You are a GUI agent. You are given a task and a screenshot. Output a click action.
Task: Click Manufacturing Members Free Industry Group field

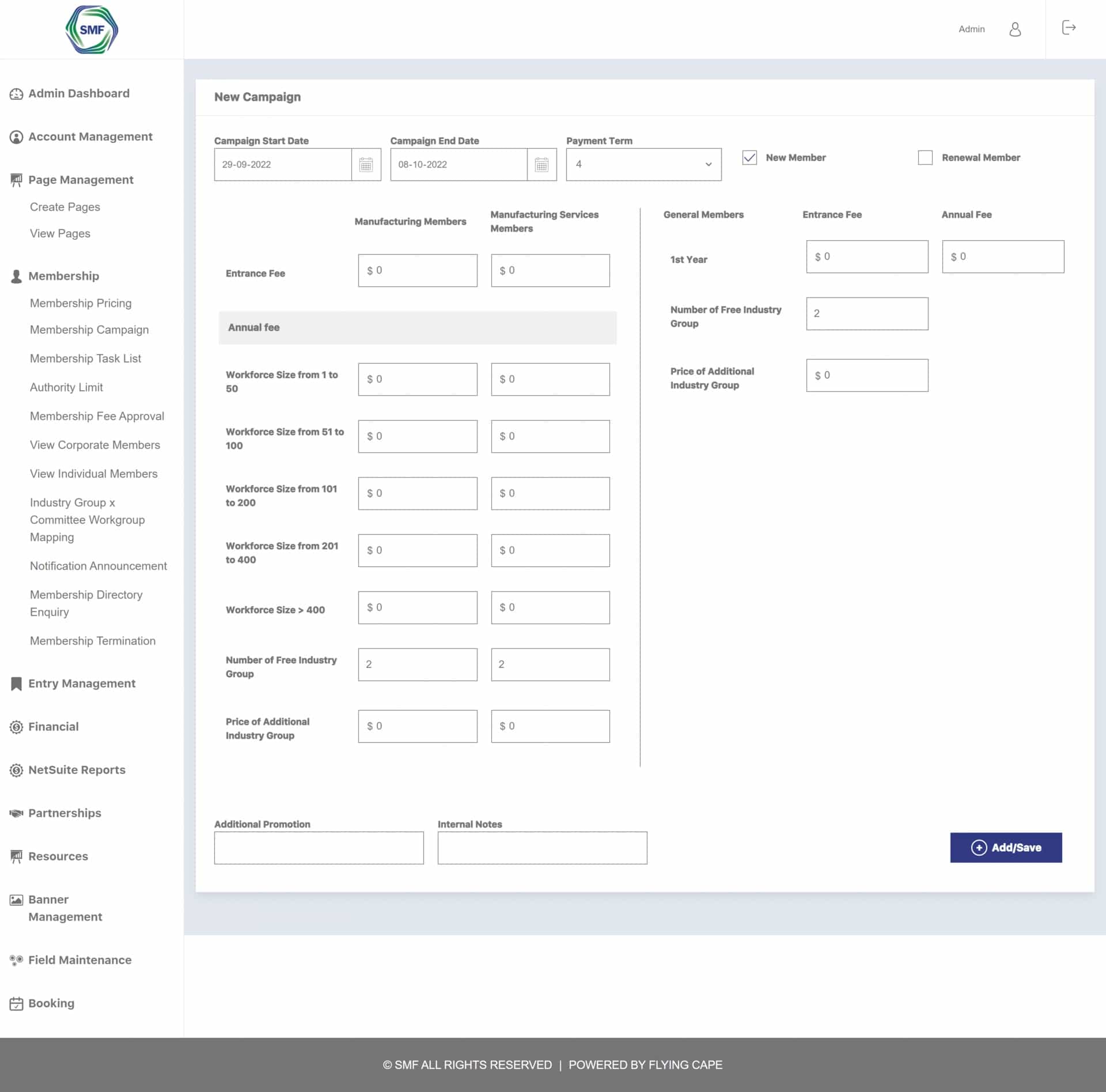click(x=418, y=664)
